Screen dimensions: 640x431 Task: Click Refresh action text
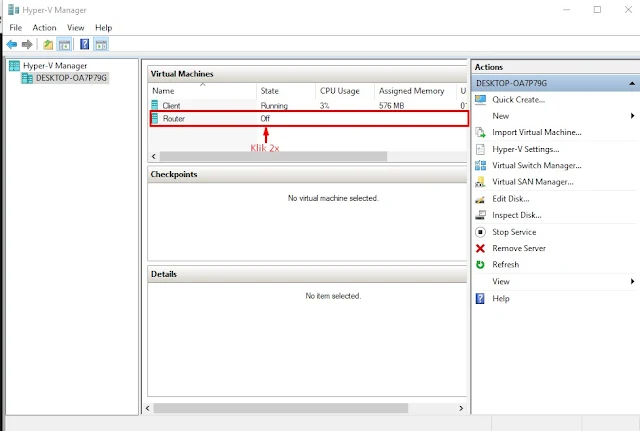click(506, 264)
